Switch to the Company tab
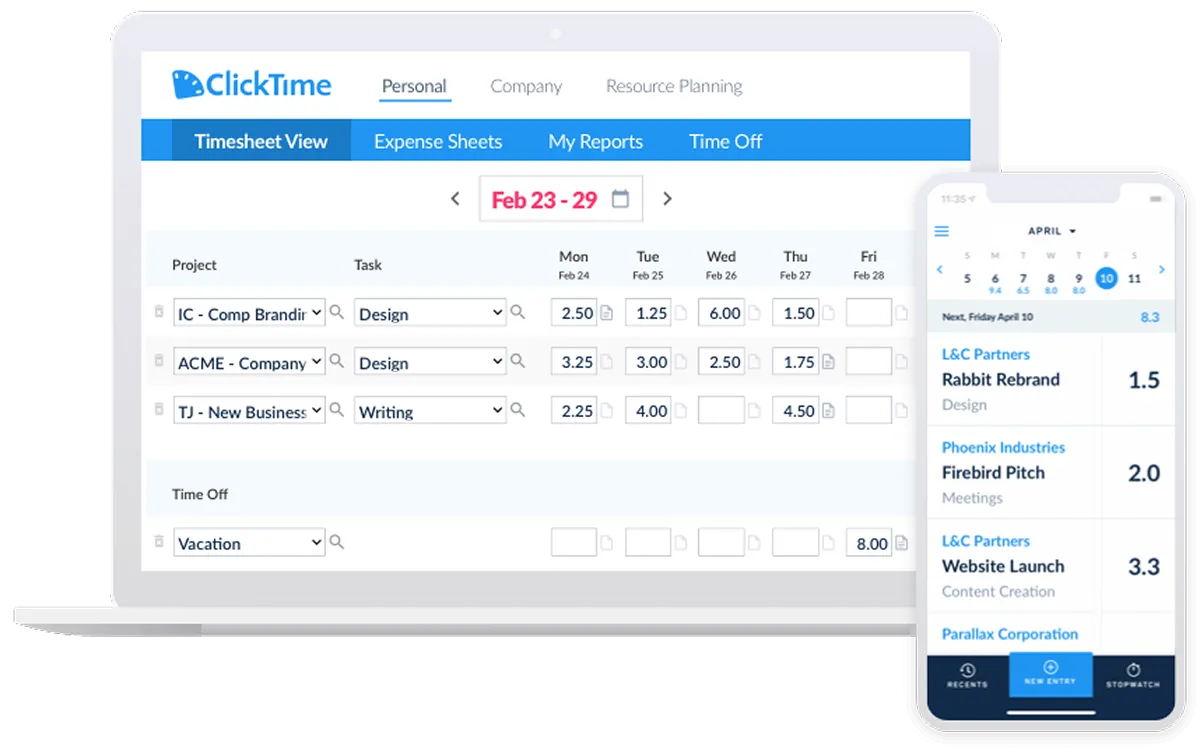Viewport: 1200px width, 749px height. pyautogui.click(x=526, y=86)
